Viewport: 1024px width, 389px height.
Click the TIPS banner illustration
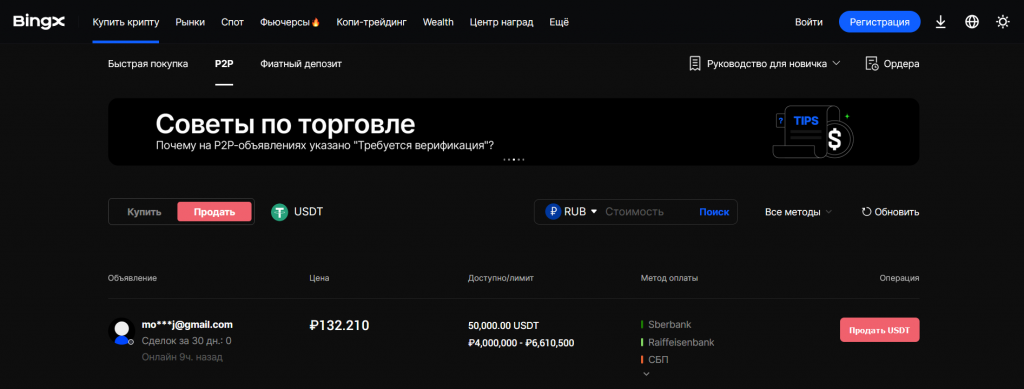[814, 131]
